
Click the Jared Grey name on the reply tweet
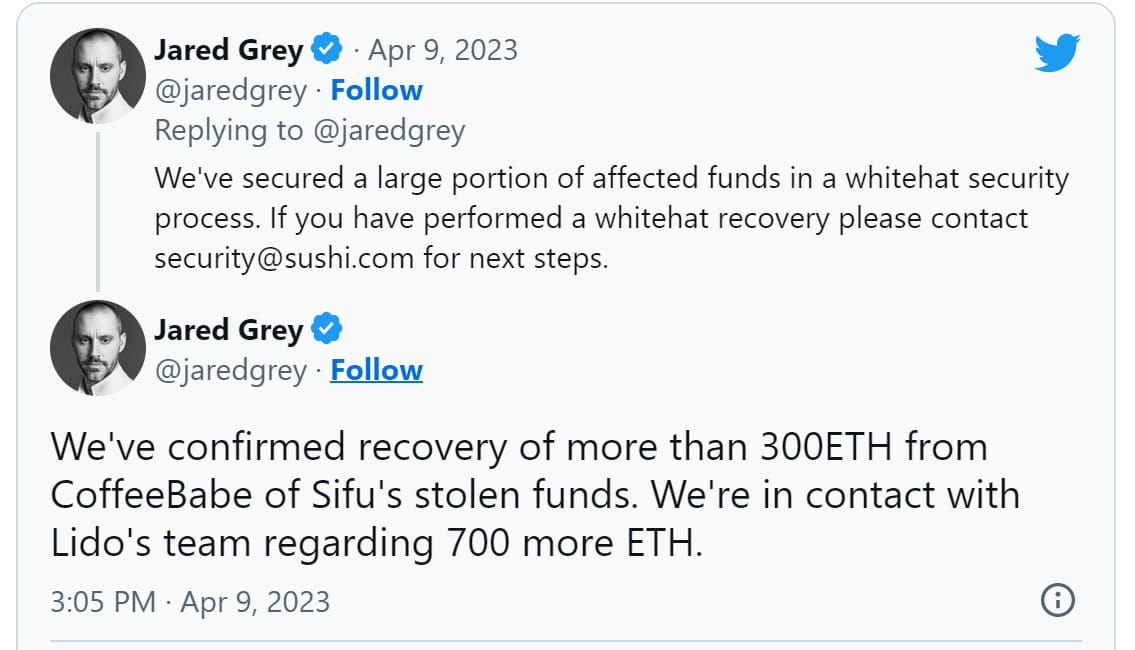click(x=228, y=50)
